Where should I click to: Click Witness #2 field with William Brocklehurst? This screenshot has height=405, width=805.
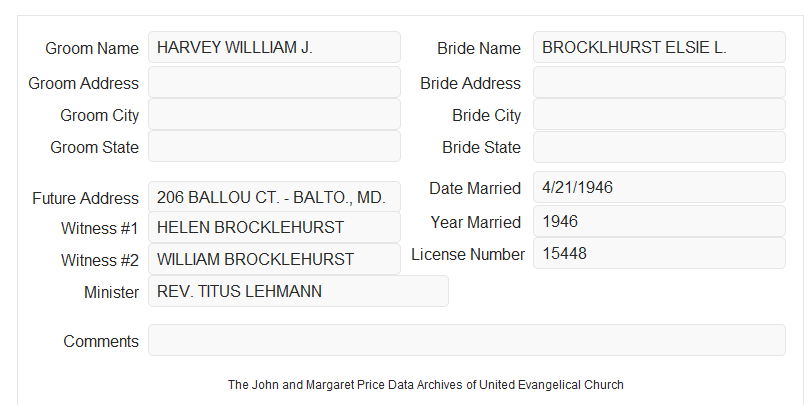[274, 259]
